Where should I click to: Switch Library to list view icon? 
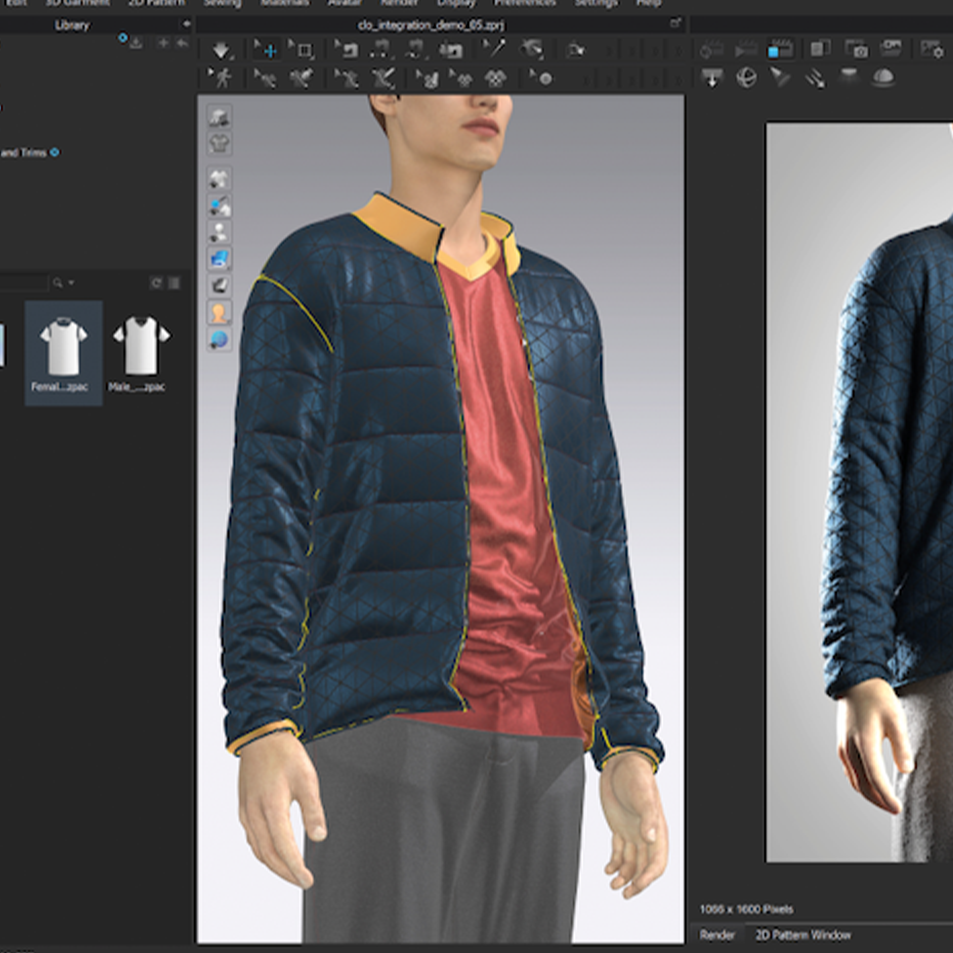(x=174, y=283)
